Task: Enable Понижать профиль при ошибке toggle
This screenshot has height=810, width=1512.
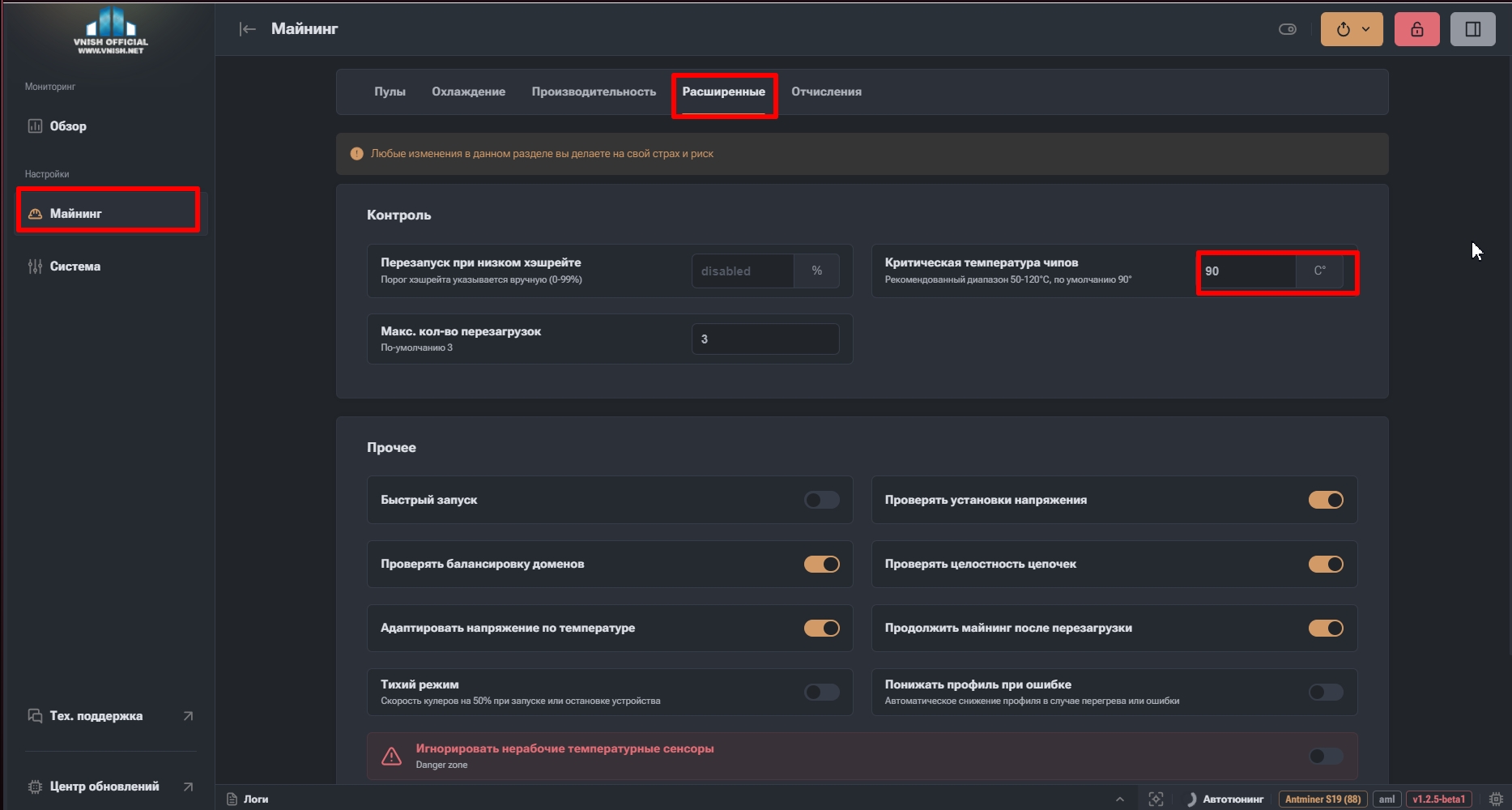Action: pyautogui.click(x=1326, y=692)
